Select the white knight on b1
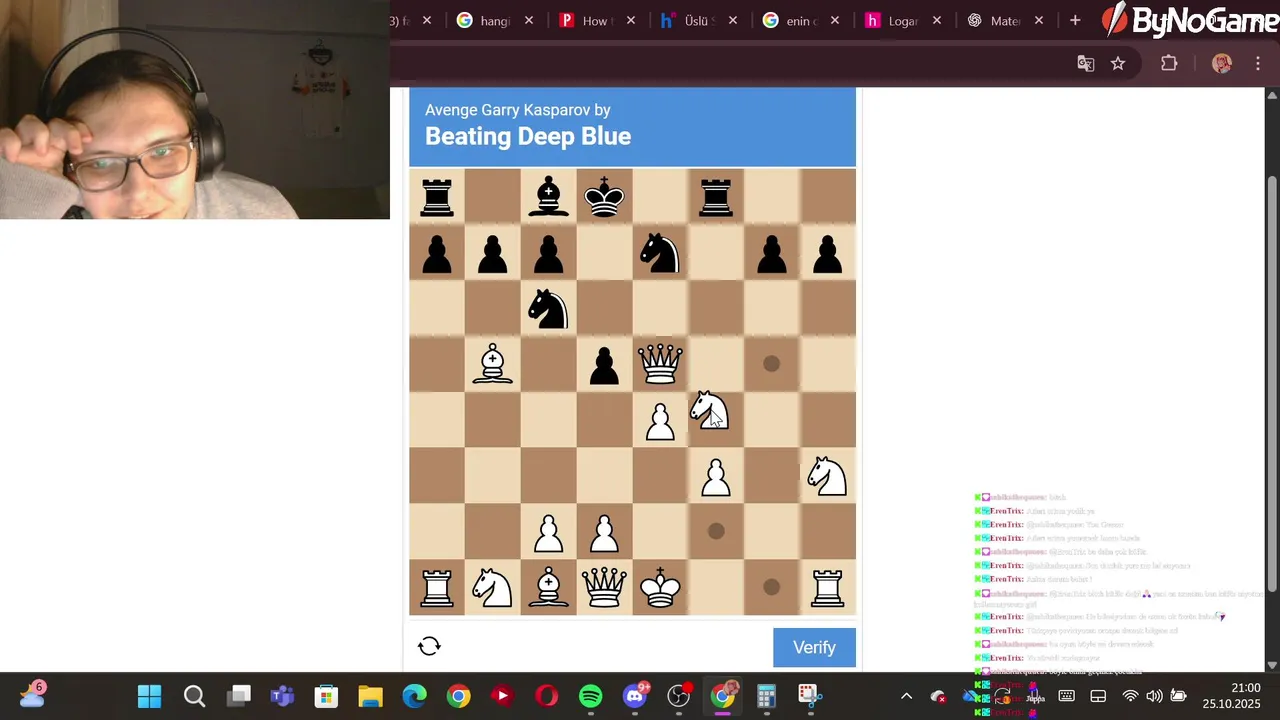 click(492, 588)
